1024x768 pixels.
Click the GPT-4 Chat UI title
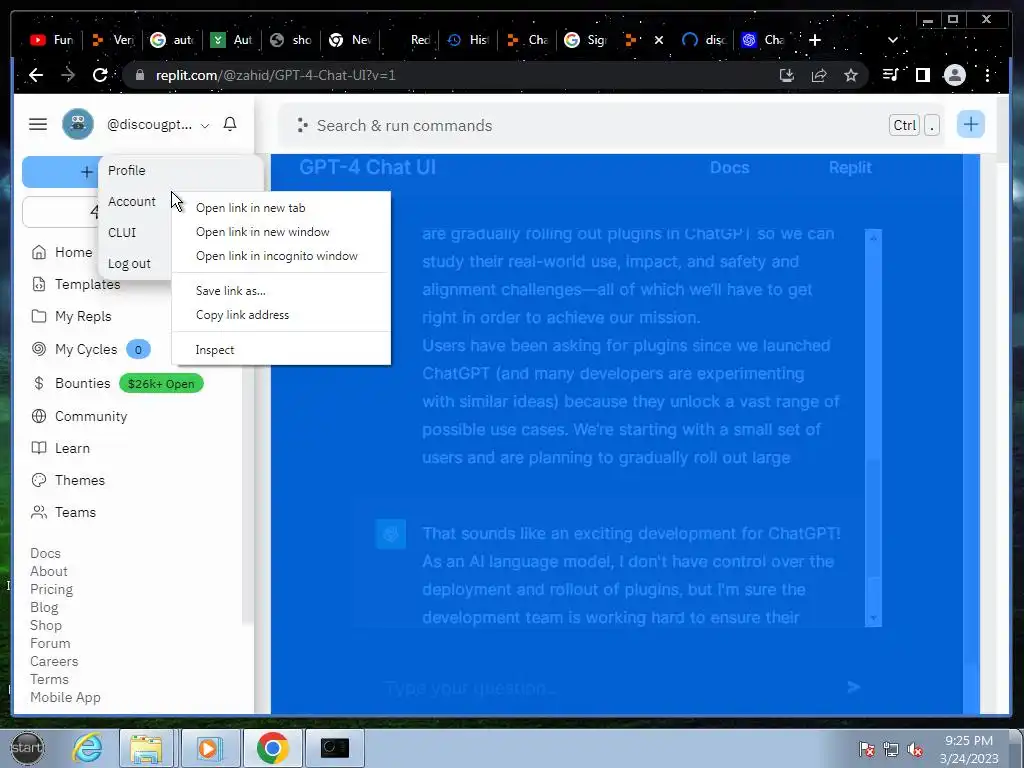tap(367, 167)
